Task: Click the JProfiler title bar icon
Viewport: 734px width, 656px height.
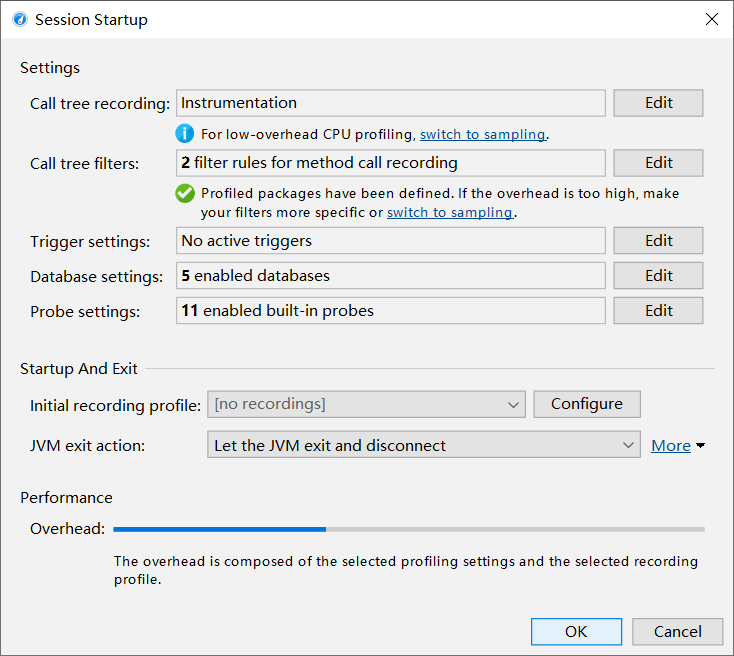Action: click(20, 20)
